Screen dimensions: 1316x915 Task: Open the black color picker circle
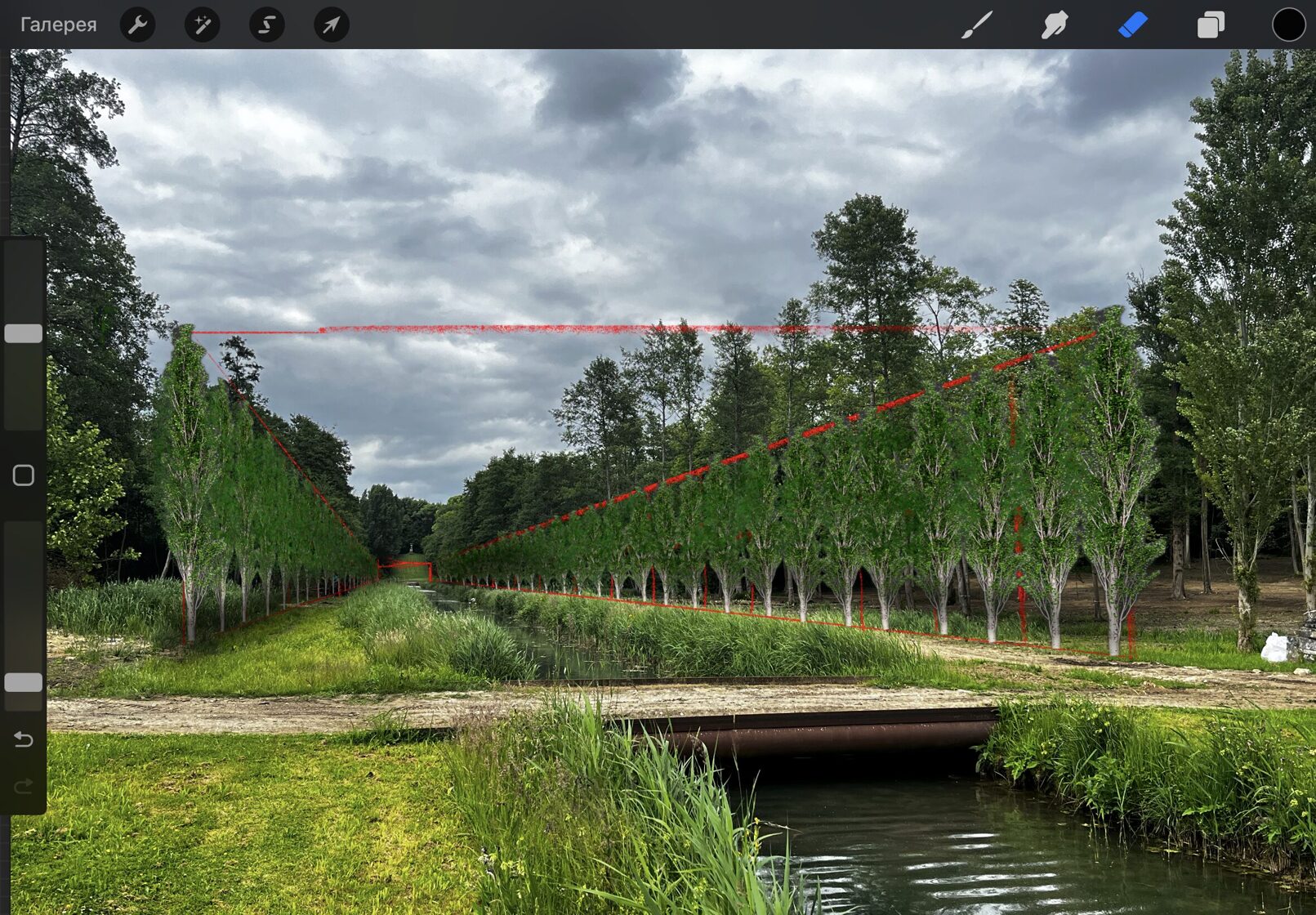pyautogui.click(x=1288, y=25)
